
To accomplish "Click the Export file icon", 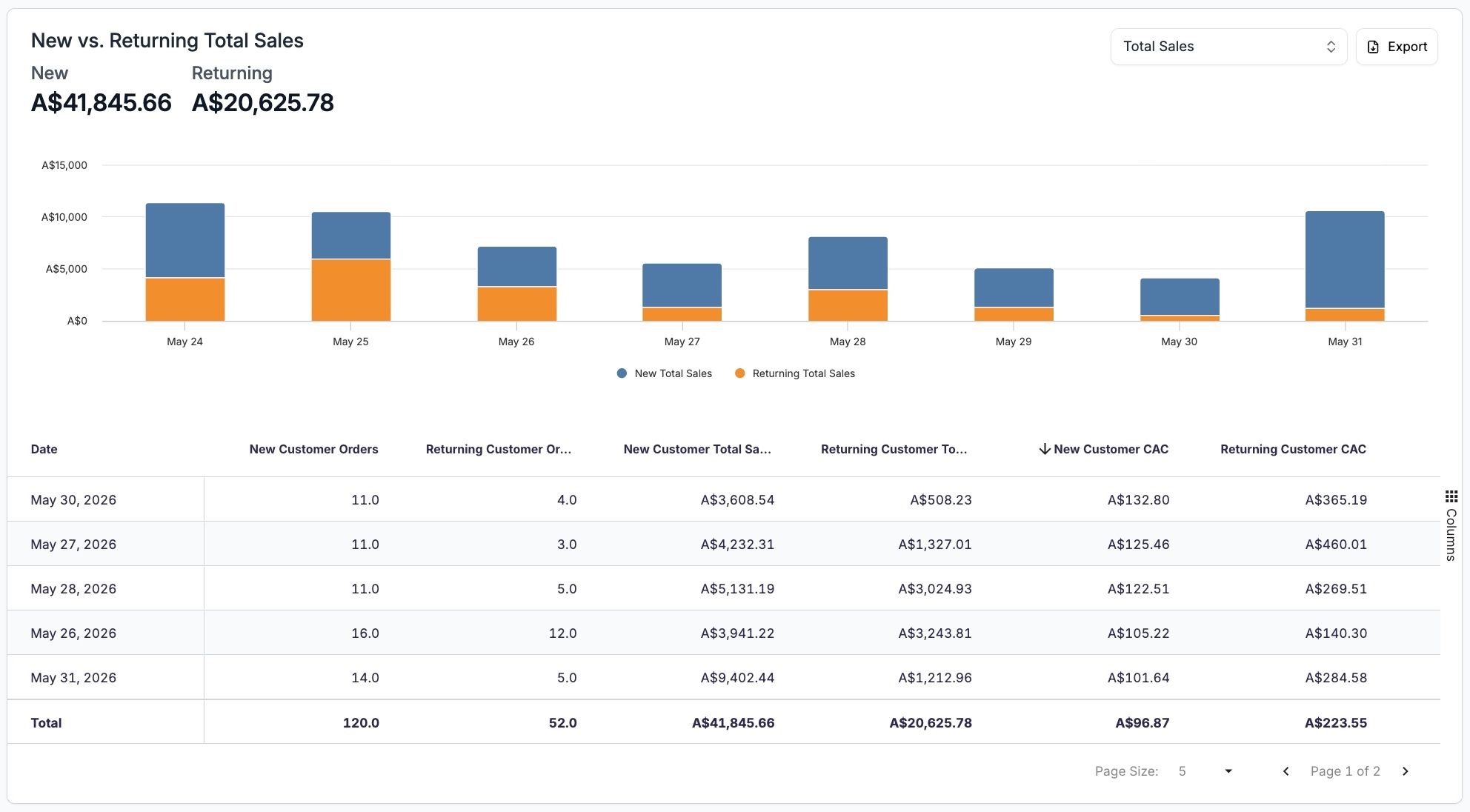I will point(1373,47).
